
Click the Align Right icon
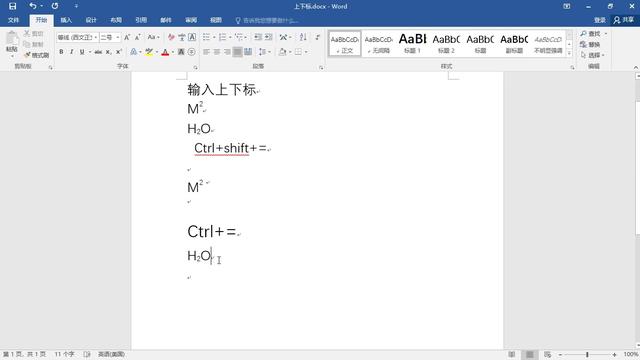(x=227, y=52)
